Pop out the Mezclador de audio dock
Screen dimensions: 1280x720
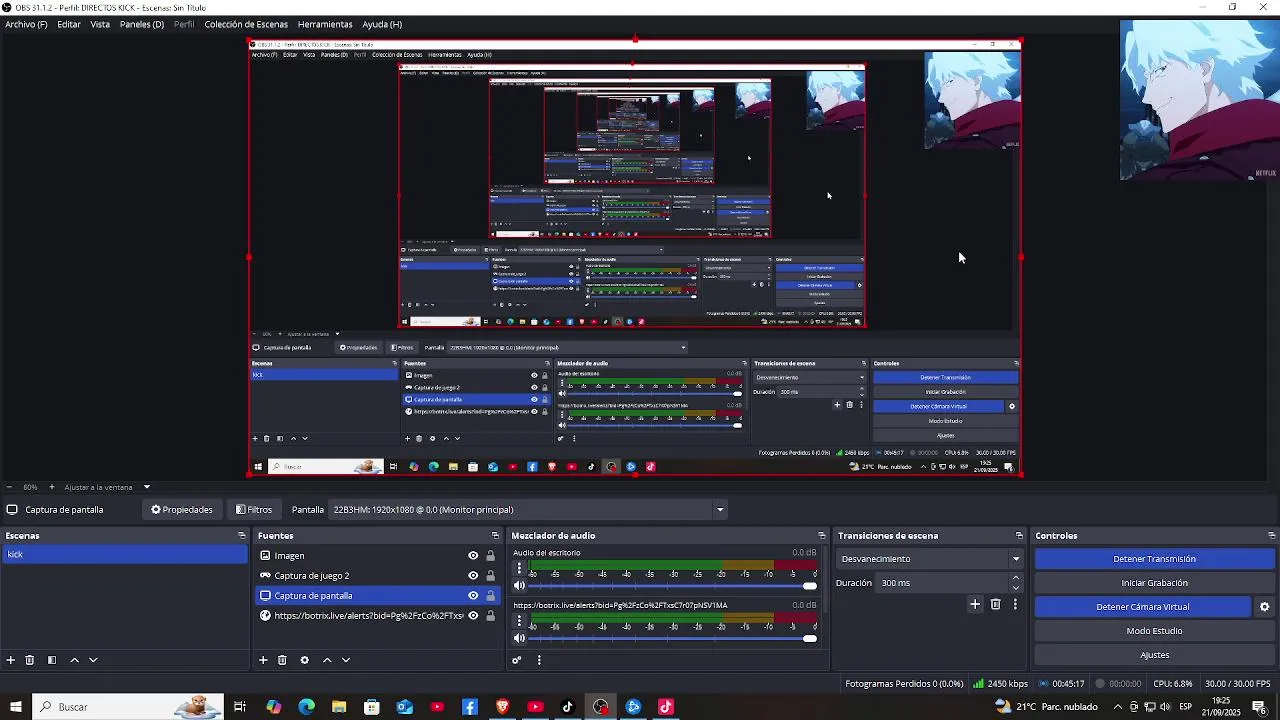pos(821,536)
